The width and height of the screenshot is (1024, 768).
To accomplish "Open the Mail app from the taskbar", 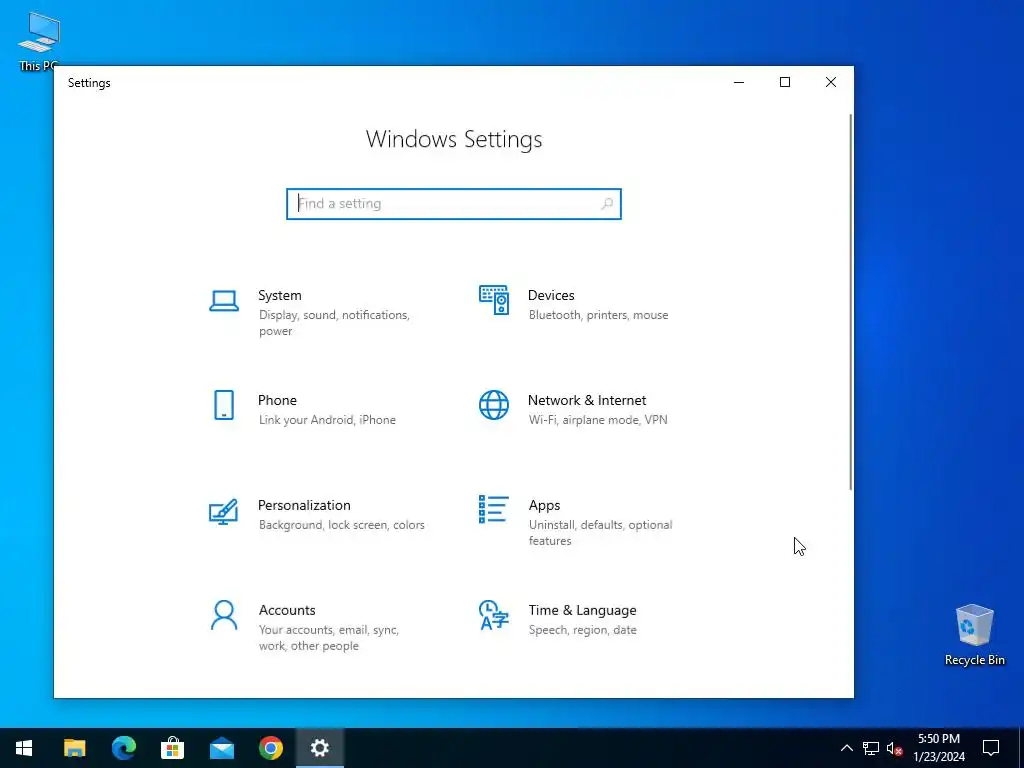I will (222, 748).
